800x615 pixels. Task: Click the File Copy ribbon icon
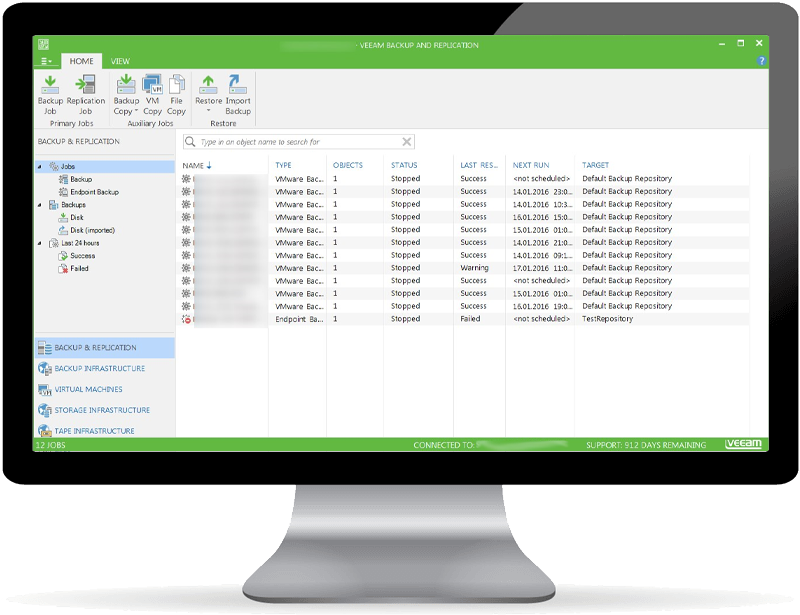click(x=177, y=84)
